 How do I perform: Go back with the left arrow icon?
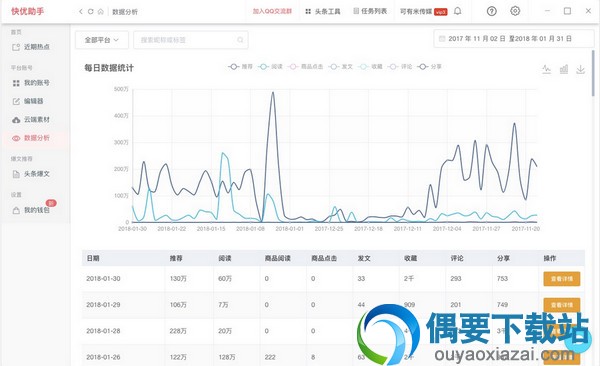click(x=80, y=11)
